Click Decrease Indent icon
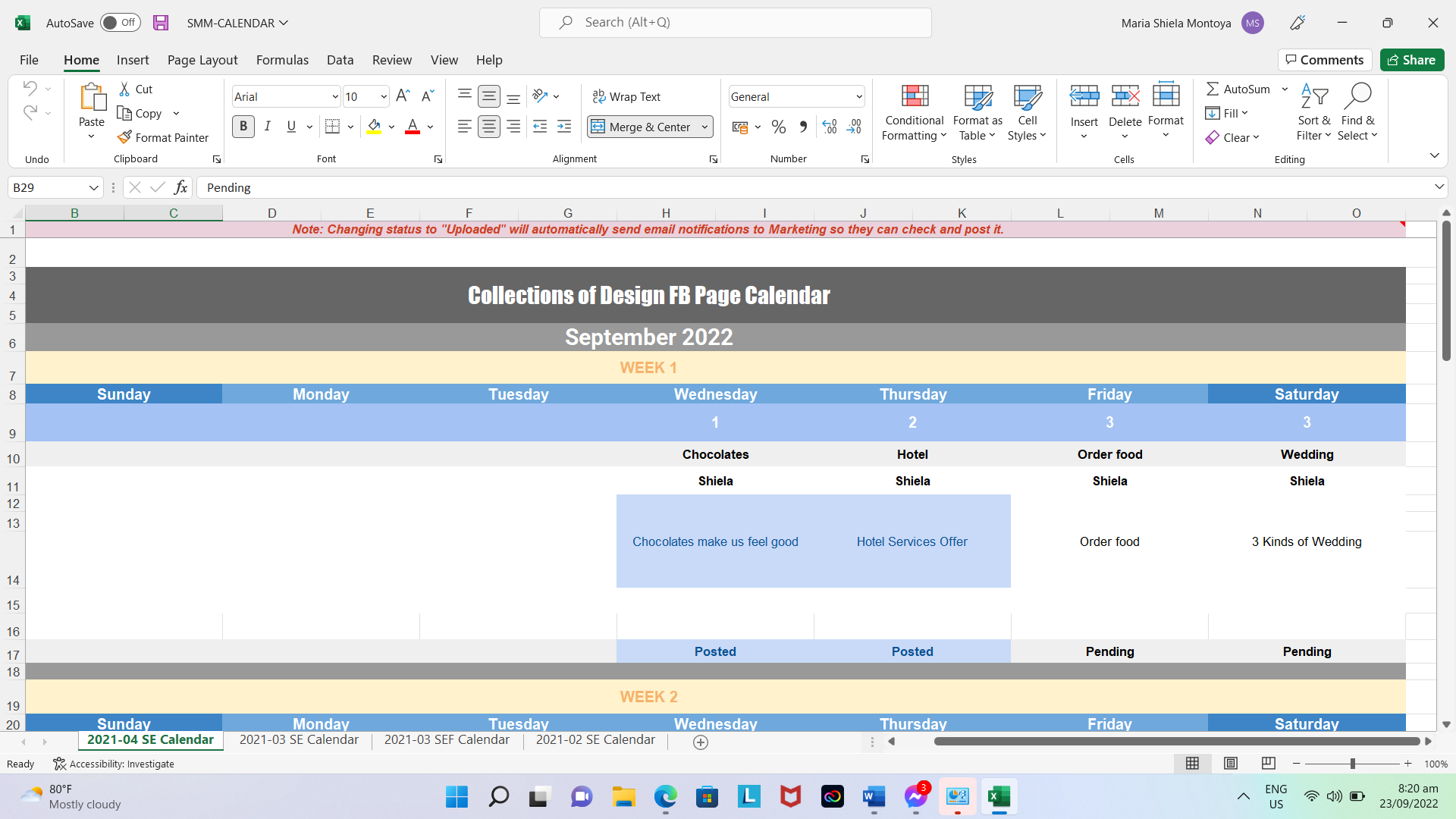The image size is (1456, 819). 540,127
